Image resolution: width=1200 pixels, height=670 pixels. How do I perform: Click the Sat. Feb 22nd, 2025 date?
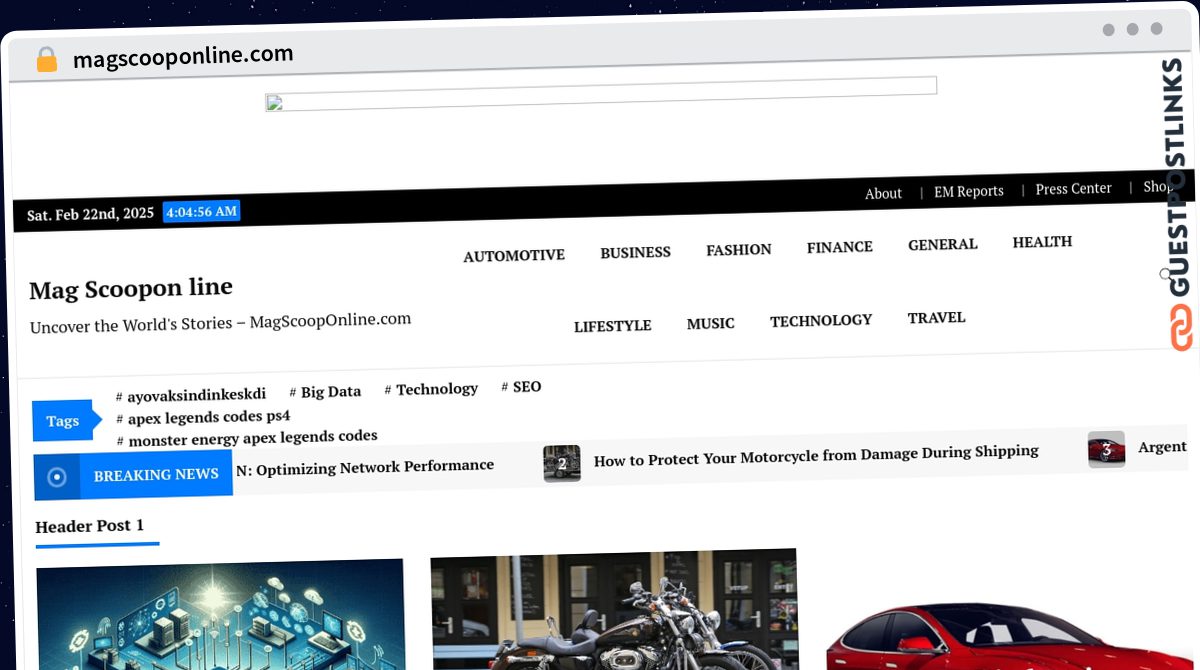(90, 214)
